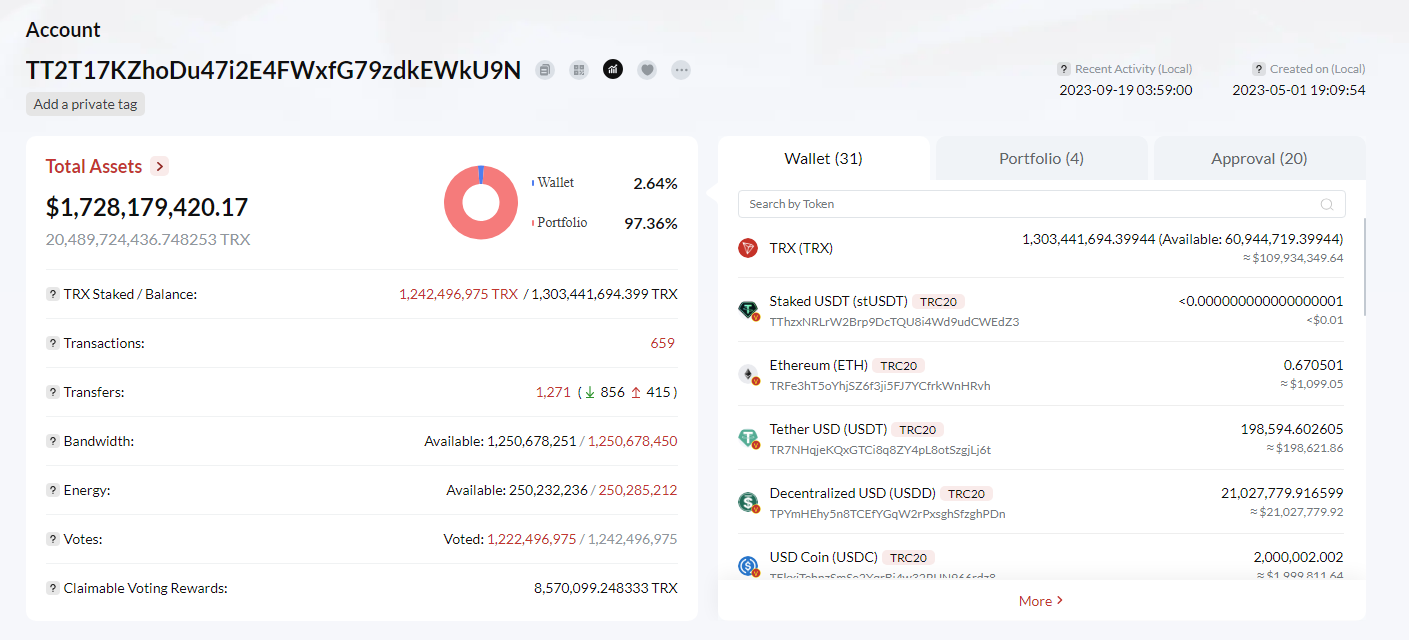Click the Portfolio legend entry
Viewport: 1409px width, 640px height.
click(x=559, y=223)
